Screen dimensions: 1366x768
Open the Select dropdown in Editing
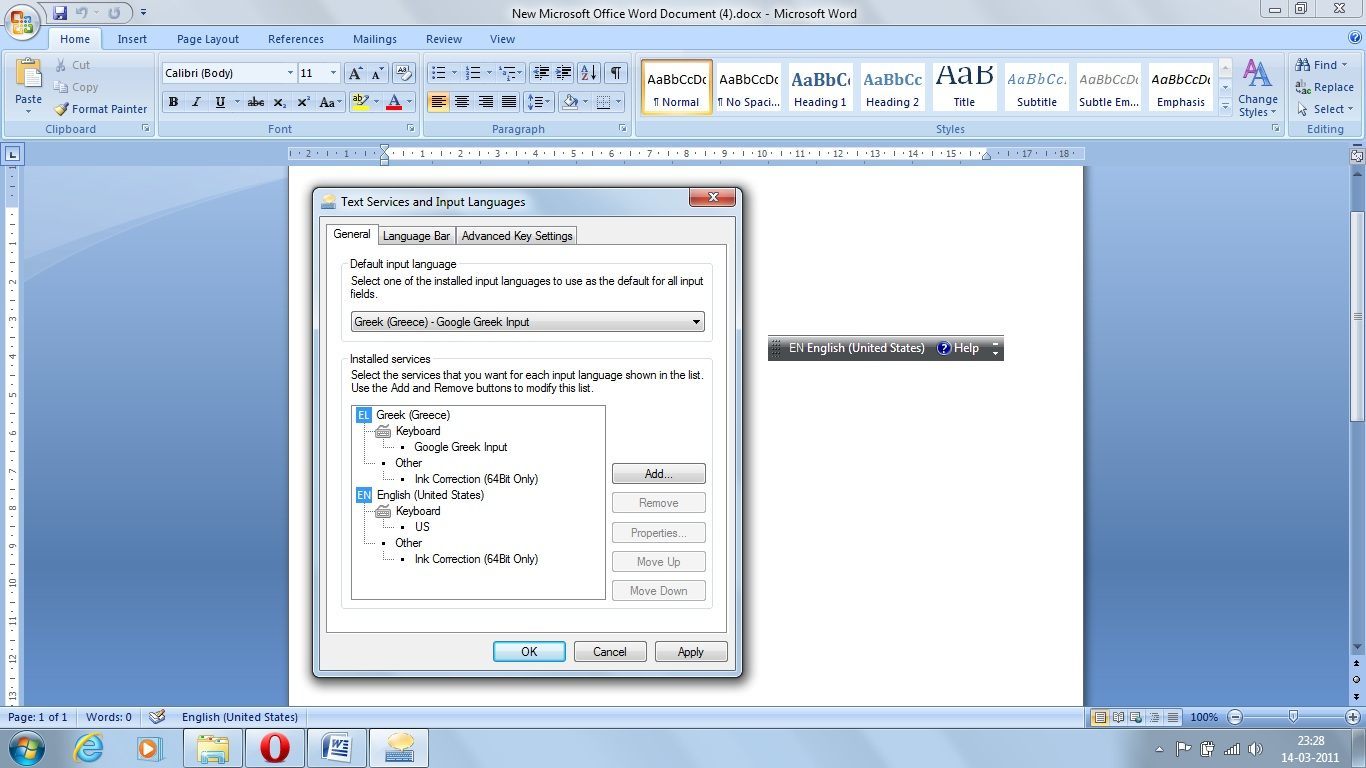click(1325, 109)
